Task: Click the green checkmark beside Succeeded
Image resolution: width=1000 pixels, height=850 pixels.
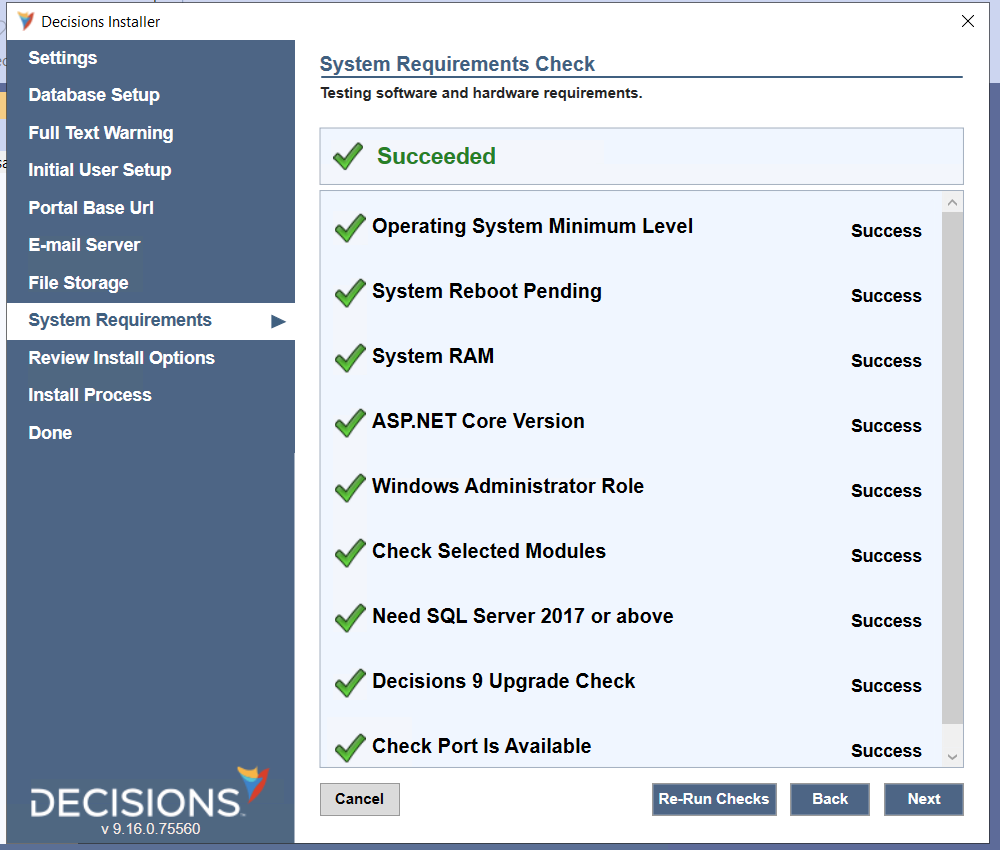Action: [x=348, y=156]
